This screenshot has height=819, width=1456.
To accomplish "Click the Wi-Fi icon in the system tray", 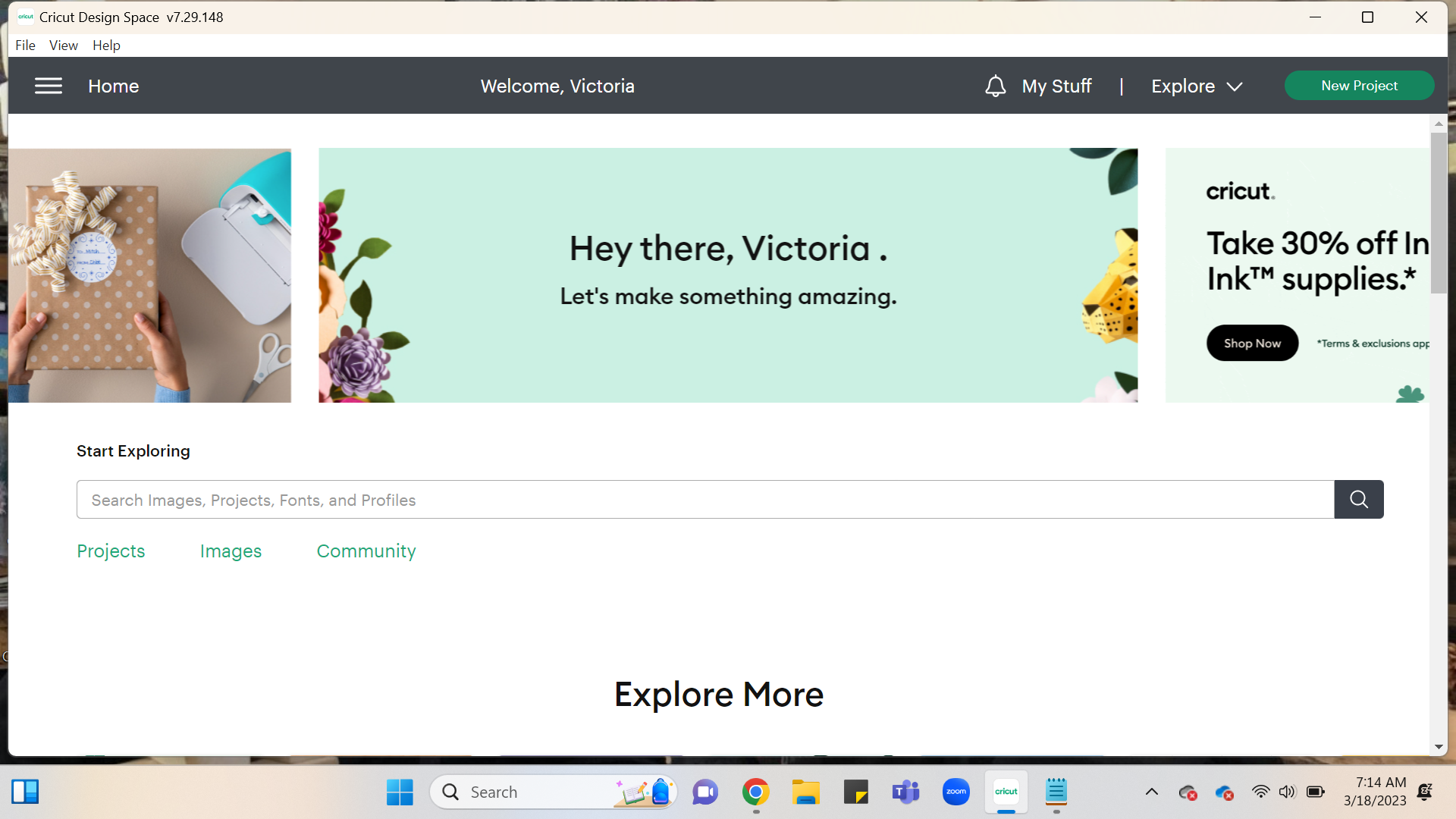I will [x=1261, y=791].
